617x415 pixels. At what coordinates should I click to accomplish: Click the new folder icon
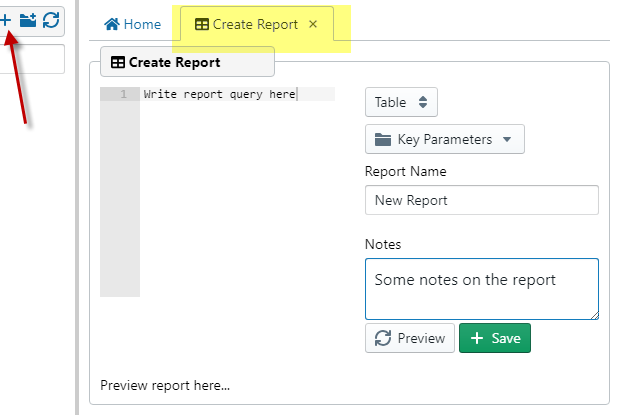click(28, 19)
